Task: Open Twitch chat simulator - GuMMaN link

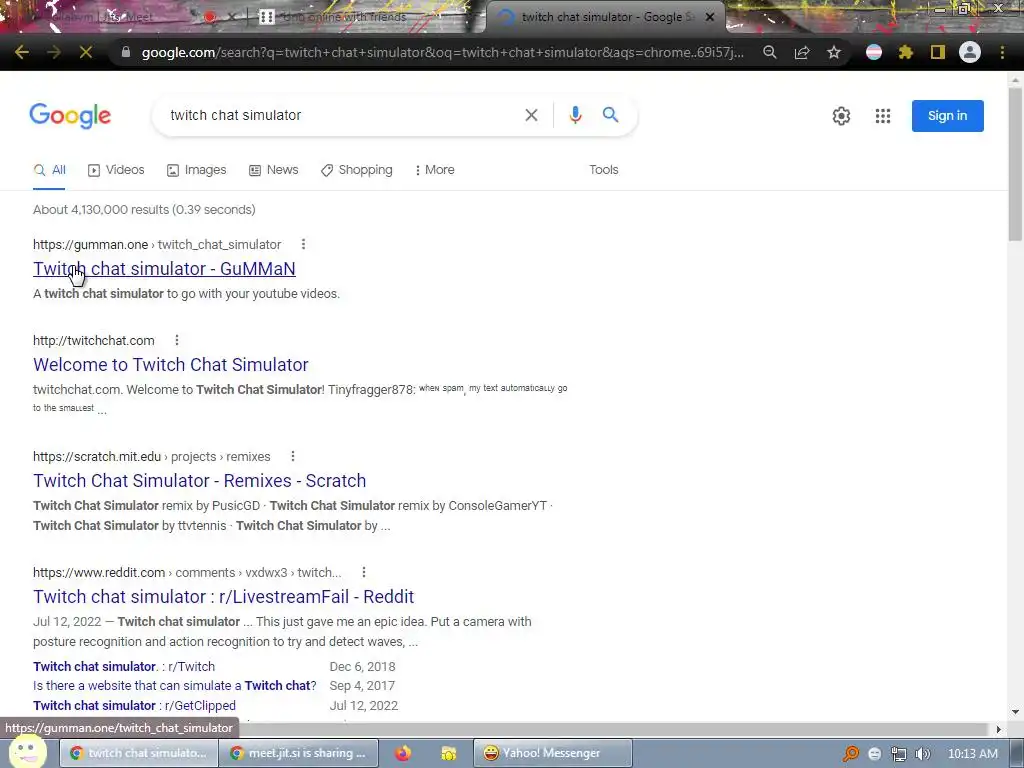Action: (164, 268)
